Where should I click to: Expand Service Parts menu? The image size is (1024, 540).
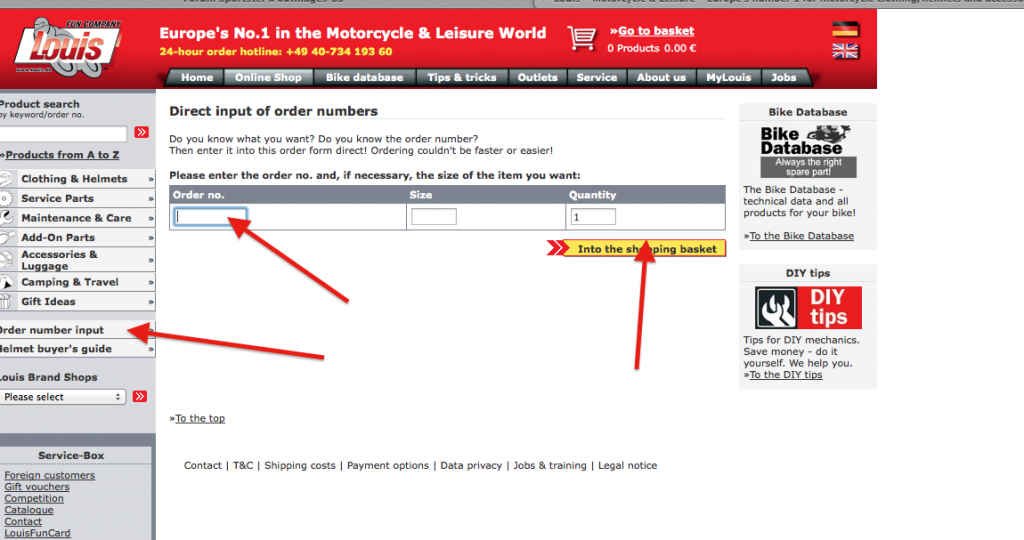77,199
